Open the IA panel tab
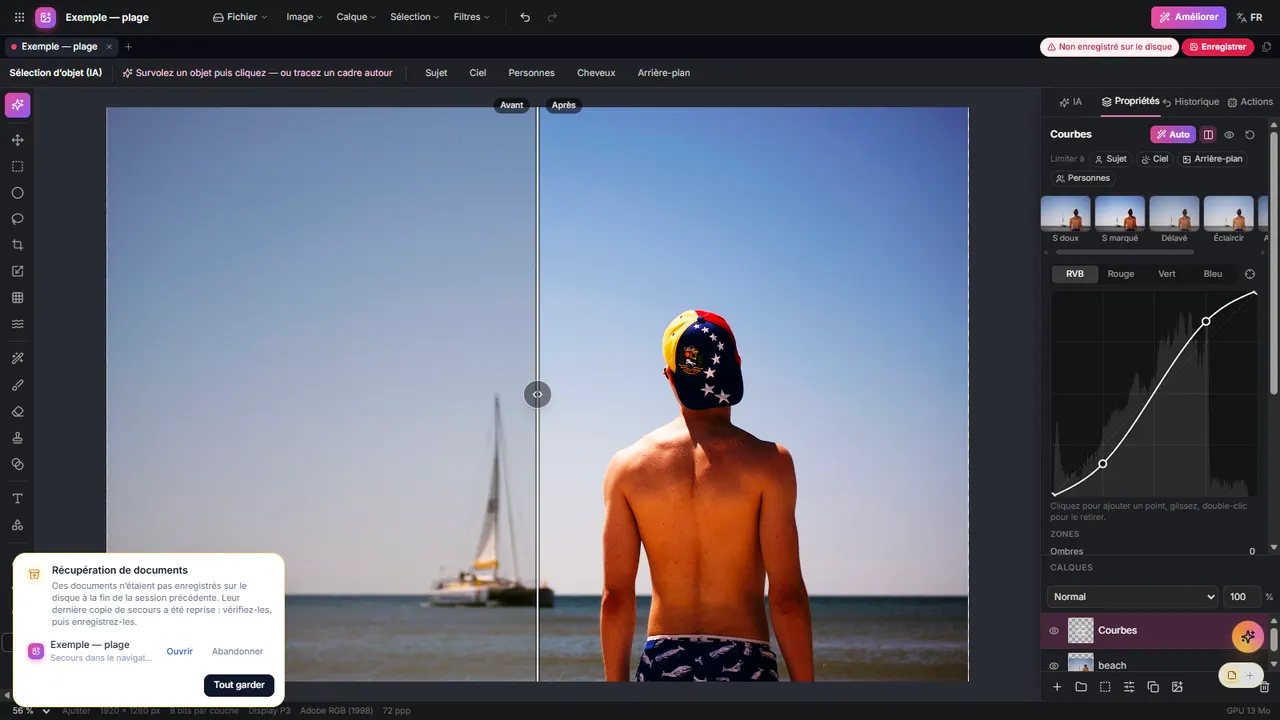The width and height of the screenshot is (1280, 720). click(1070, 102)
